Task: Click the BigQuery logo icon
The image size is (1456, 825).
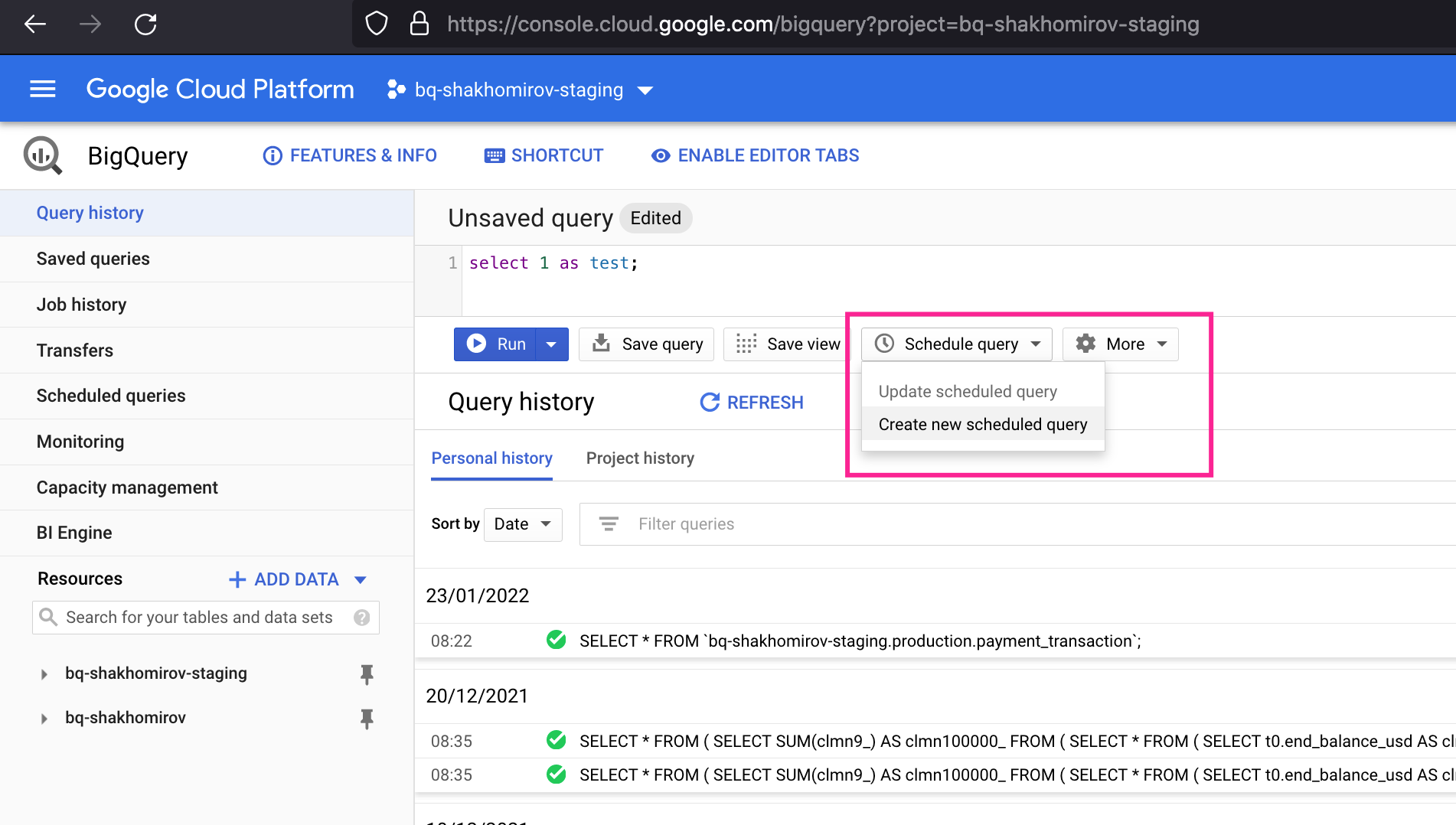Action: pyautogui.click(x=42, y=155)
